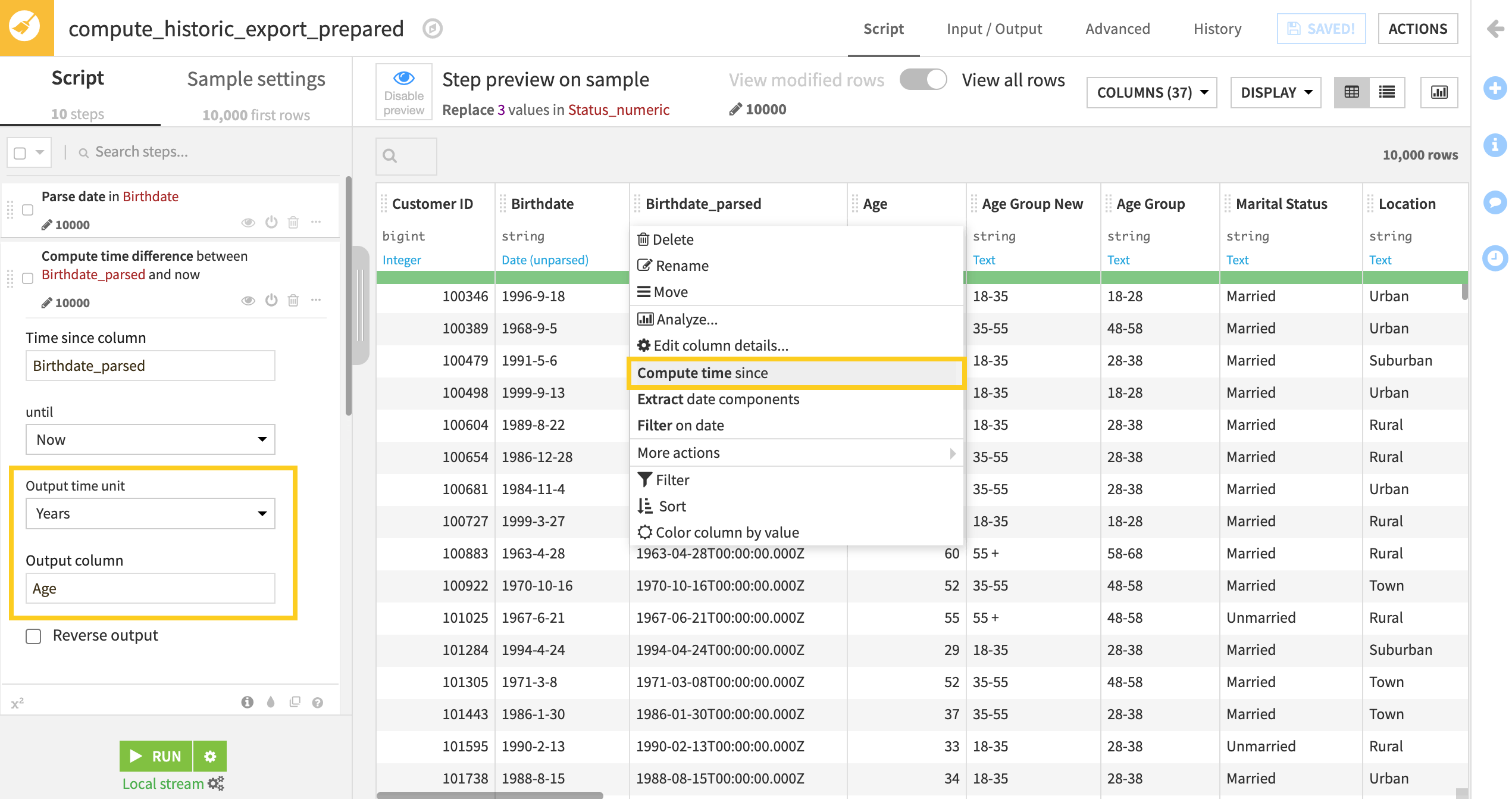
Task: Open search in the data table
Action: (x=406, y=156)
